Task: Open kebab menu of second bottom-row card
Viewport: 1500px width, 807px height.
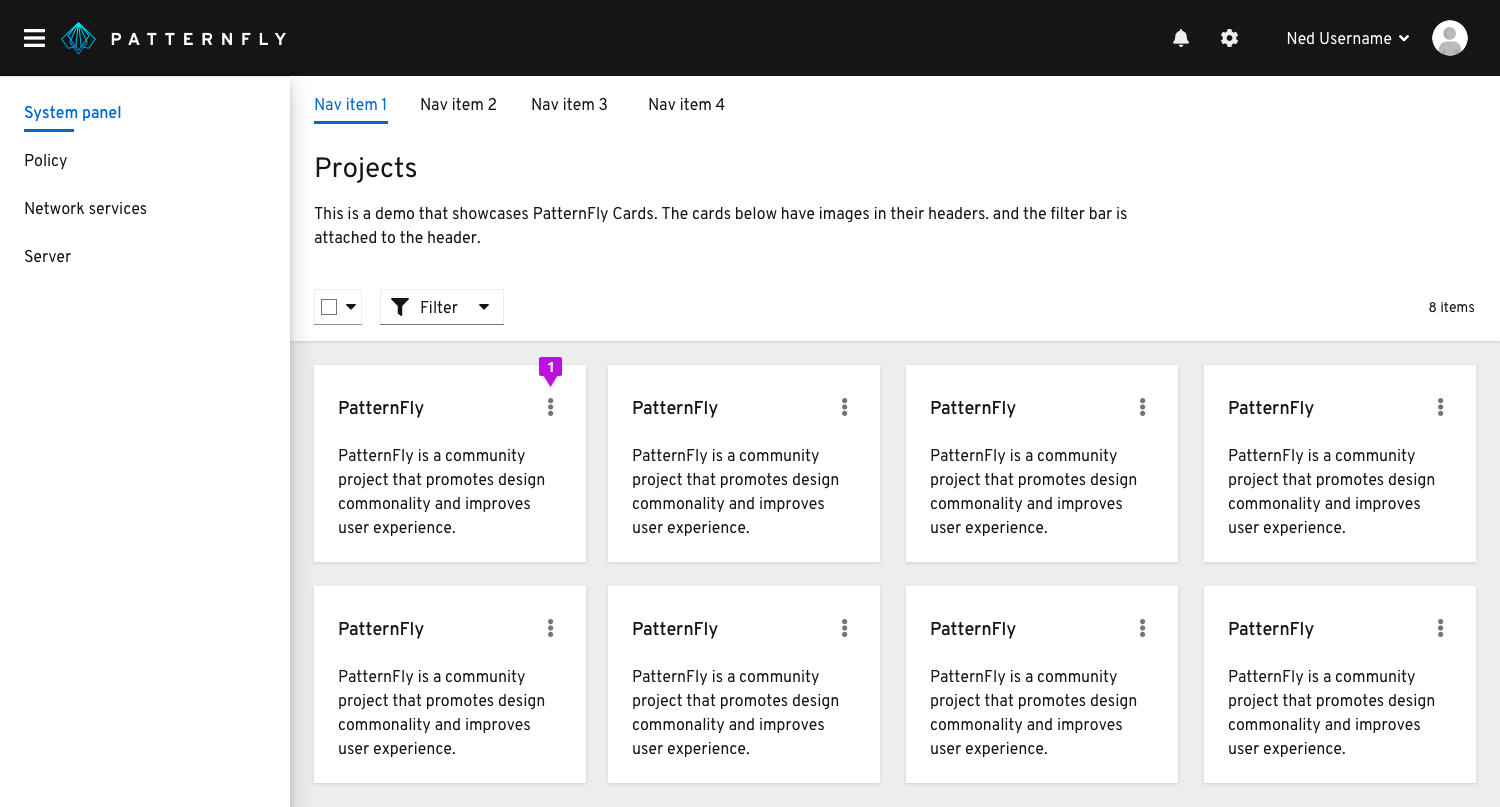Action: 845,628
